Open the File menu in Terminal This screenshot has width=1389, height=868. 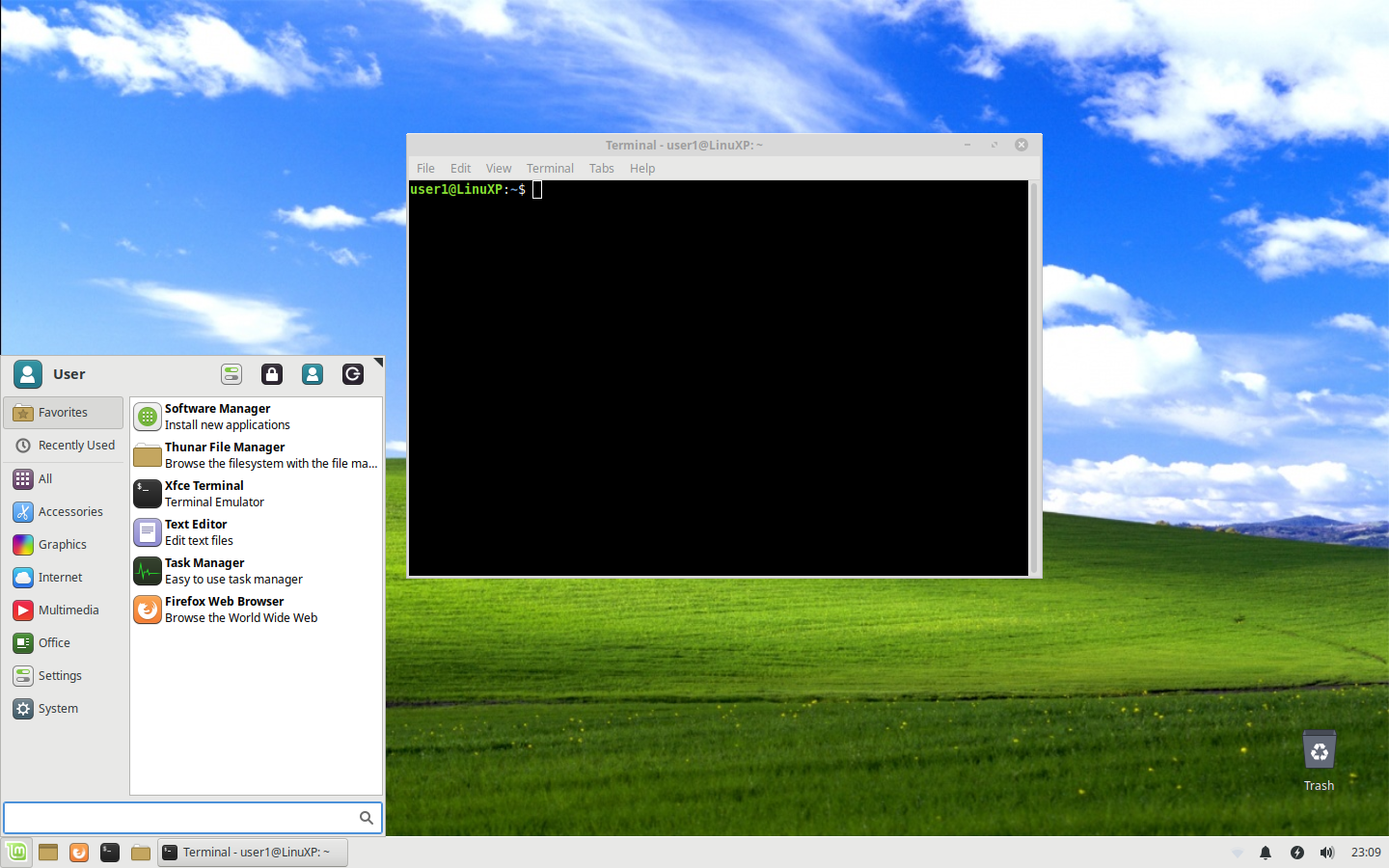coord(425,168)
